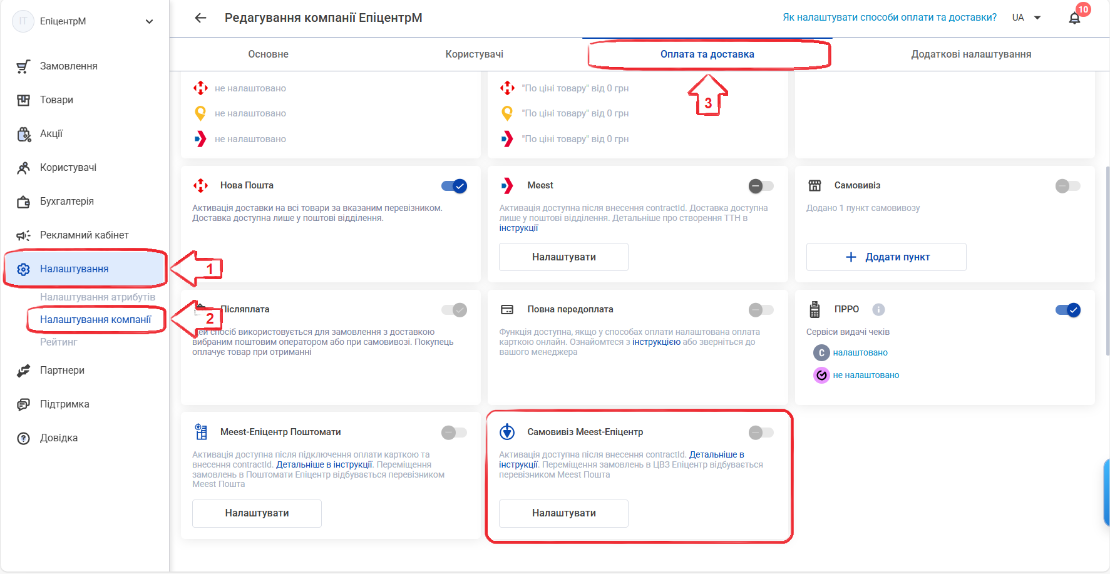
Task: Toggle Повна передоплата switch
Action: [x=761, y=310]
